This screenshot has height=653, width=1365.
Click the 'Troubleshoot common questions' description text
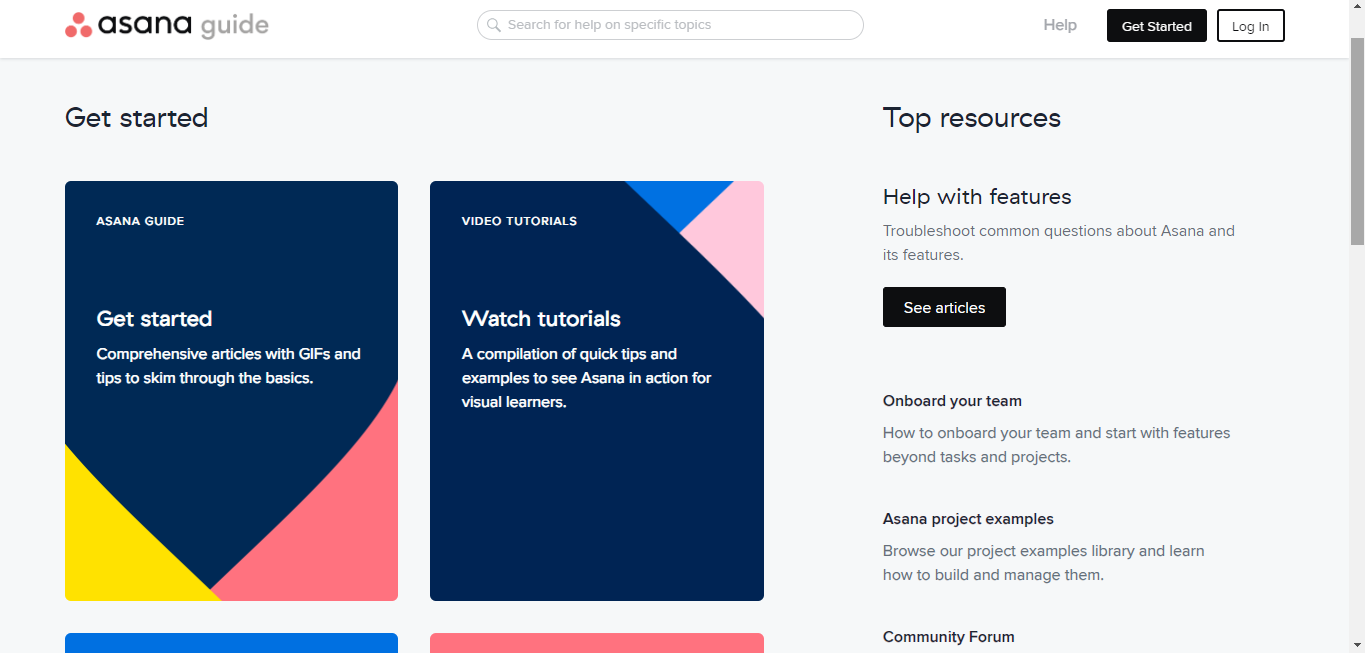pos(1059,243)
